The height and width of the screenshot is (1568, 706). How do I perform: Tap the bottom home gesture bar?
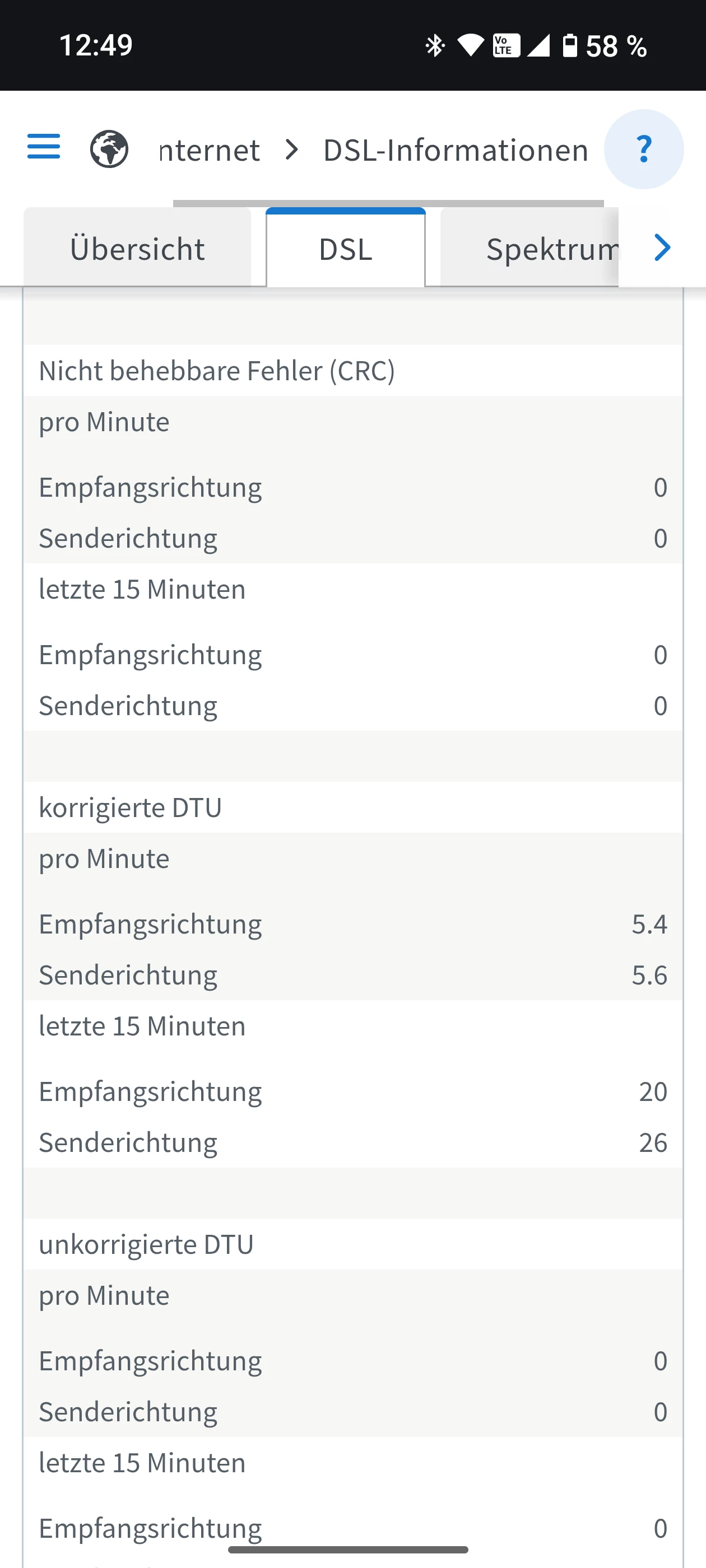[348, 1549]
